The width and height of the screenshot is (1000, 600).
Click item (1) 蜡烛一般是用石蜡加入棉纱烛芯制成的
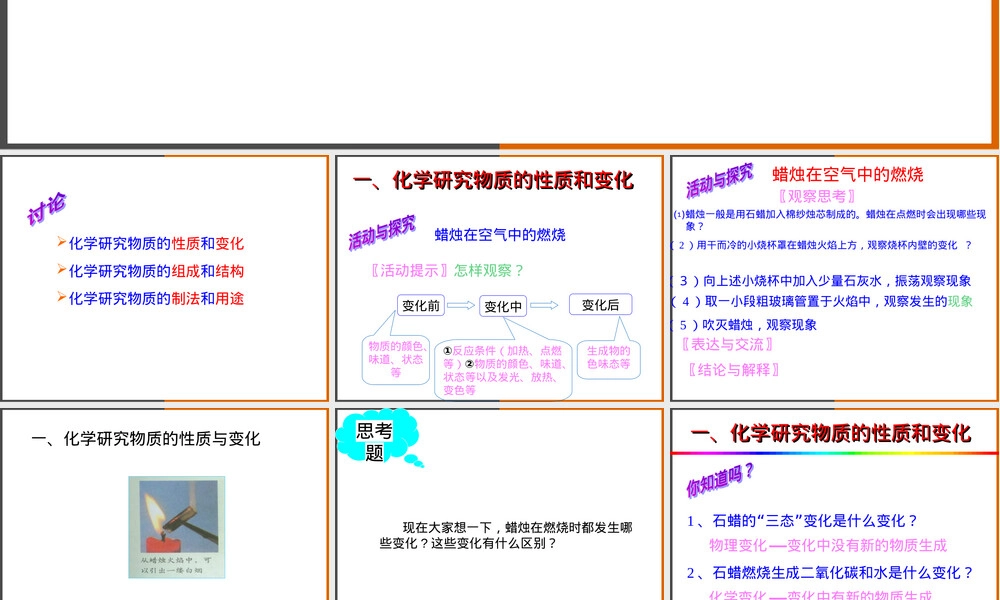(x=830, y=220)
